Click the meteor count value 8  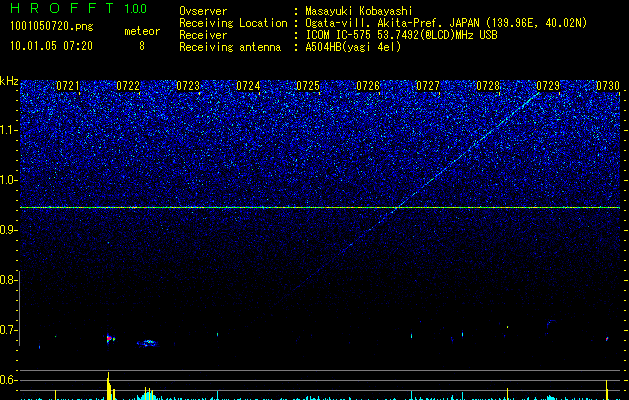pyautogui.click(x=142, y=46)
